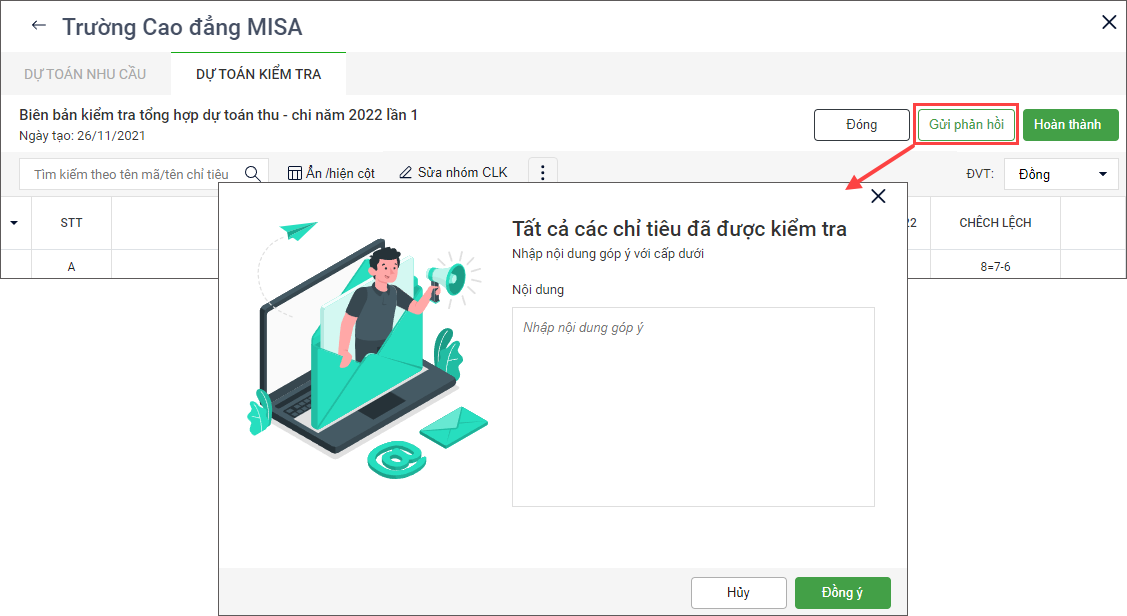Click the STT column header
Screen dimensions: 1127x616
tap(71, 223)
